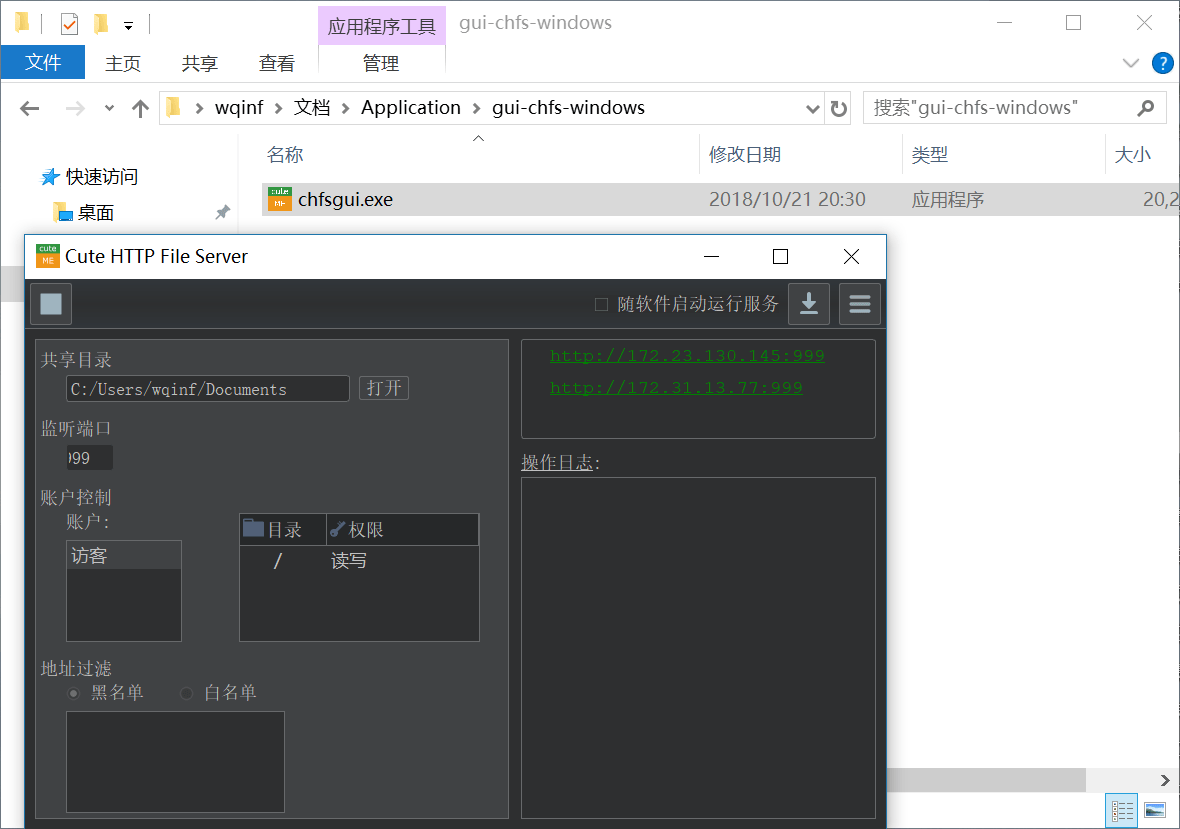The image size is (1180, 829).
Task: Open the http://172.23.130.145:999 link
Action: [x=687, y=356]
